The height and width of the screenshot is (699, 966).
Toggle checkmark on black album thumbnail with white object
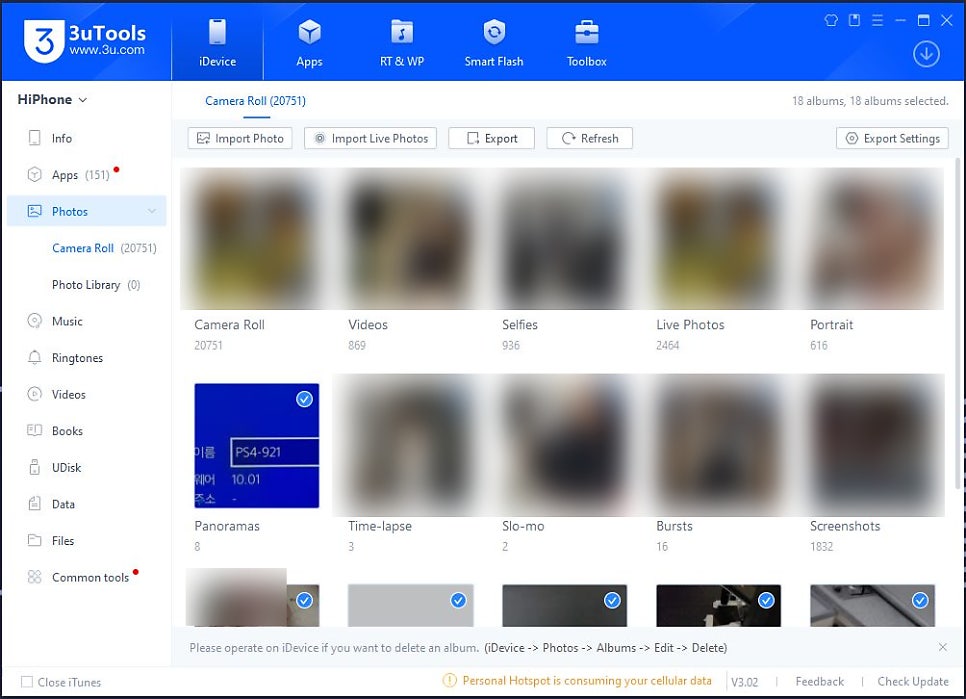766,600
